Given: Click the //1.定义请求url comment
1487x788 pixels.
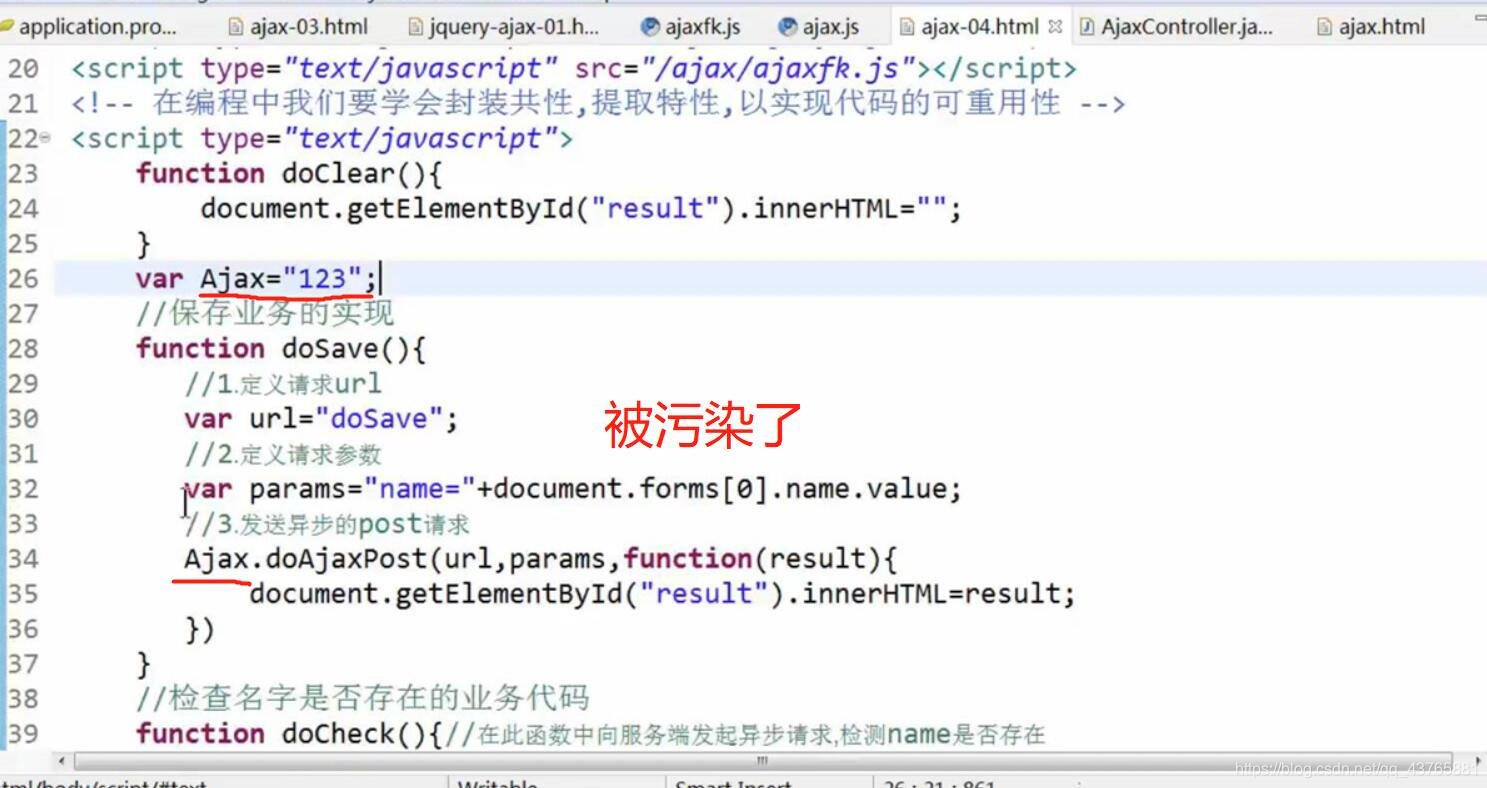Looking at the screenshot, I should (283, 384).
